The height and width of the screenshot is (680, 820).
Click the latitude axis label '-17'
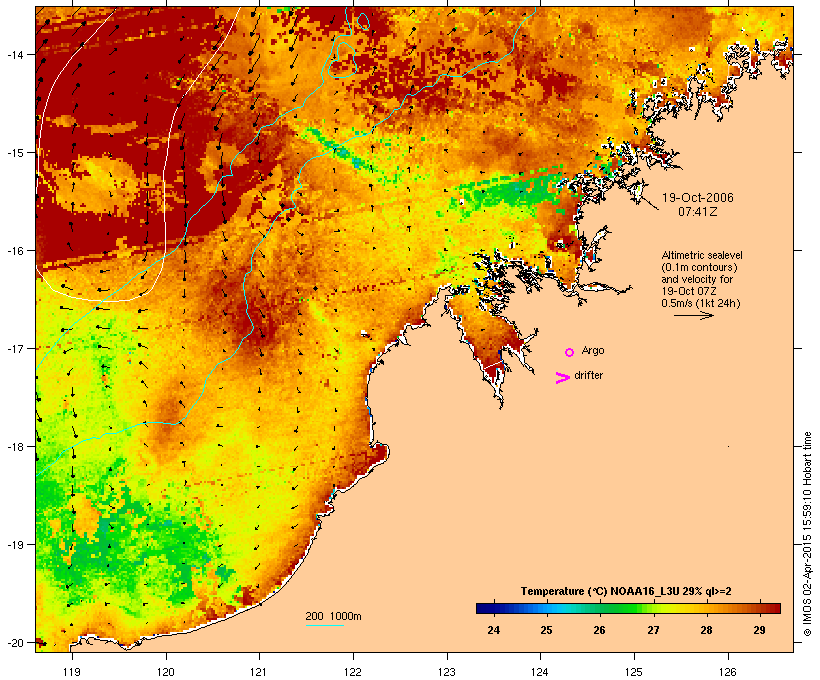(14, 348)
